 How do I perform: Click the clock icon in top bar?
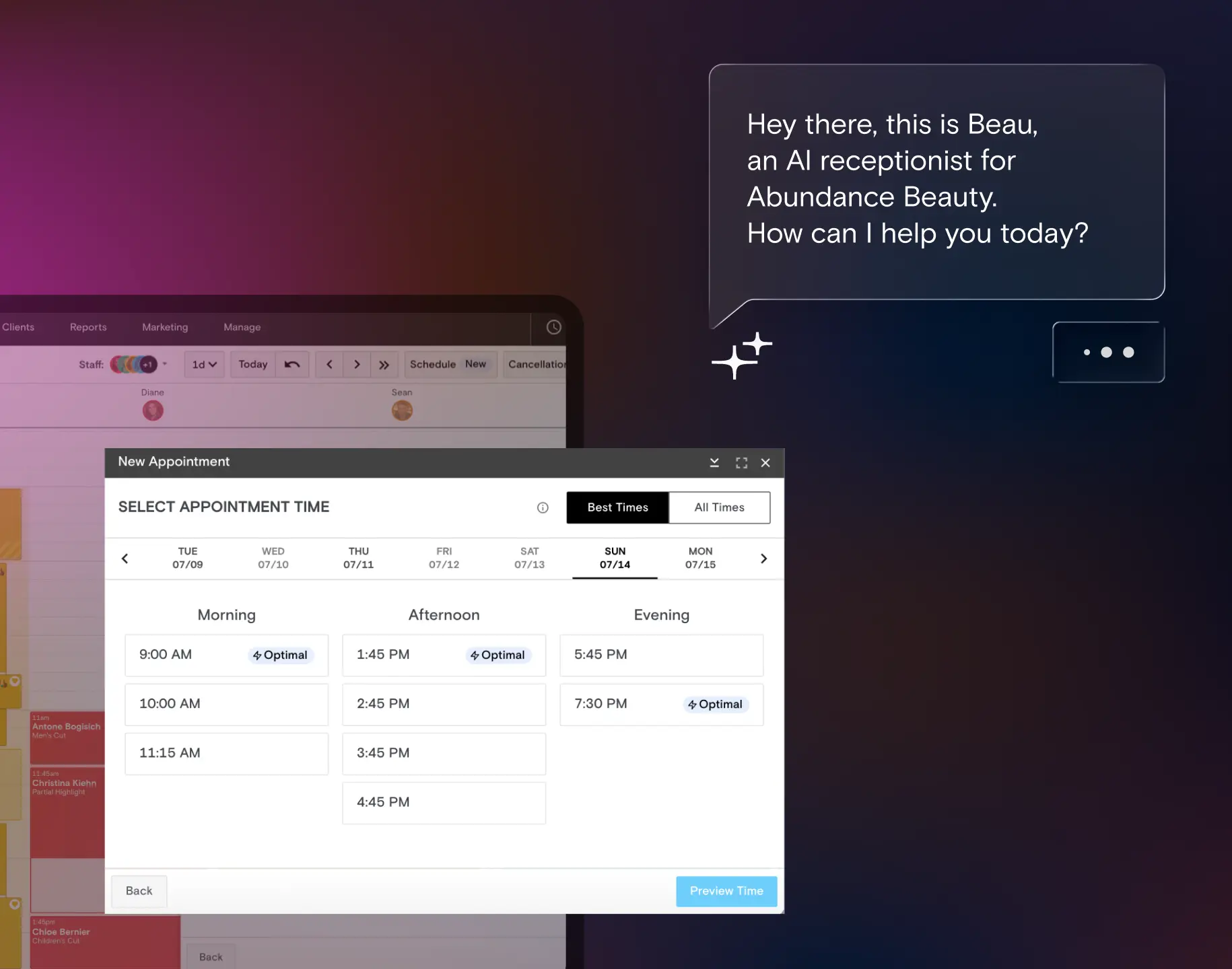pos(553,327)
